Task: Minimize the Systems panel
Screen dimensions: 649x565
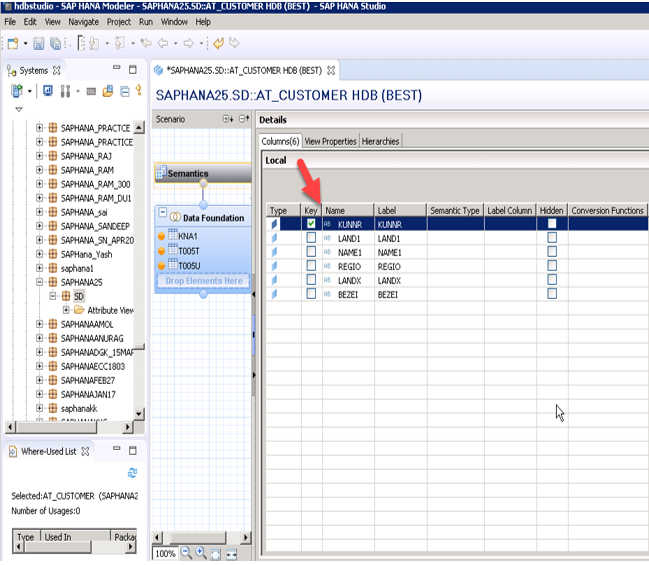Action: click(117, 67)
